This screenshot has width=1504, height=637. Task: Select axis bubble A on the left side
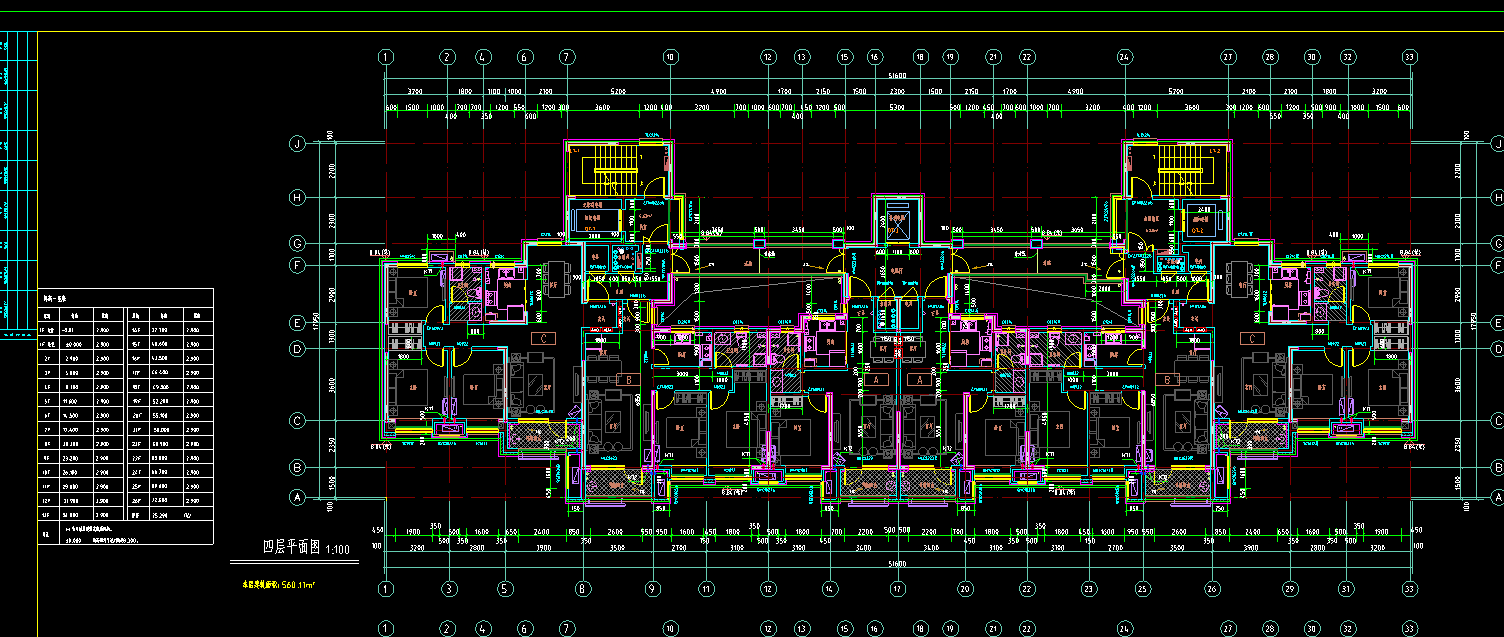[297, 497]
